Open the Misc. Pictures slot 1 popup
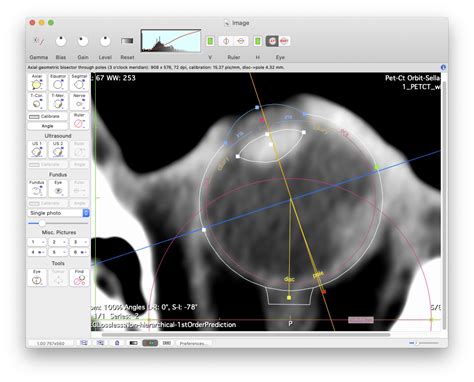The width and height of the screenshot is (474, 382). point(37,242)
